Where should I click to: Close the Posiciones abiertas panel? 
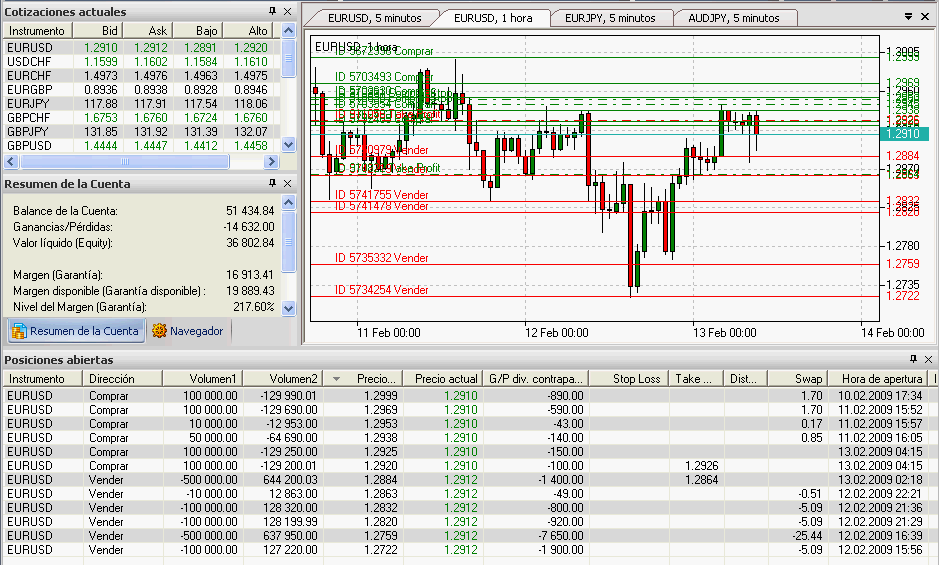(x=928, y=359)
